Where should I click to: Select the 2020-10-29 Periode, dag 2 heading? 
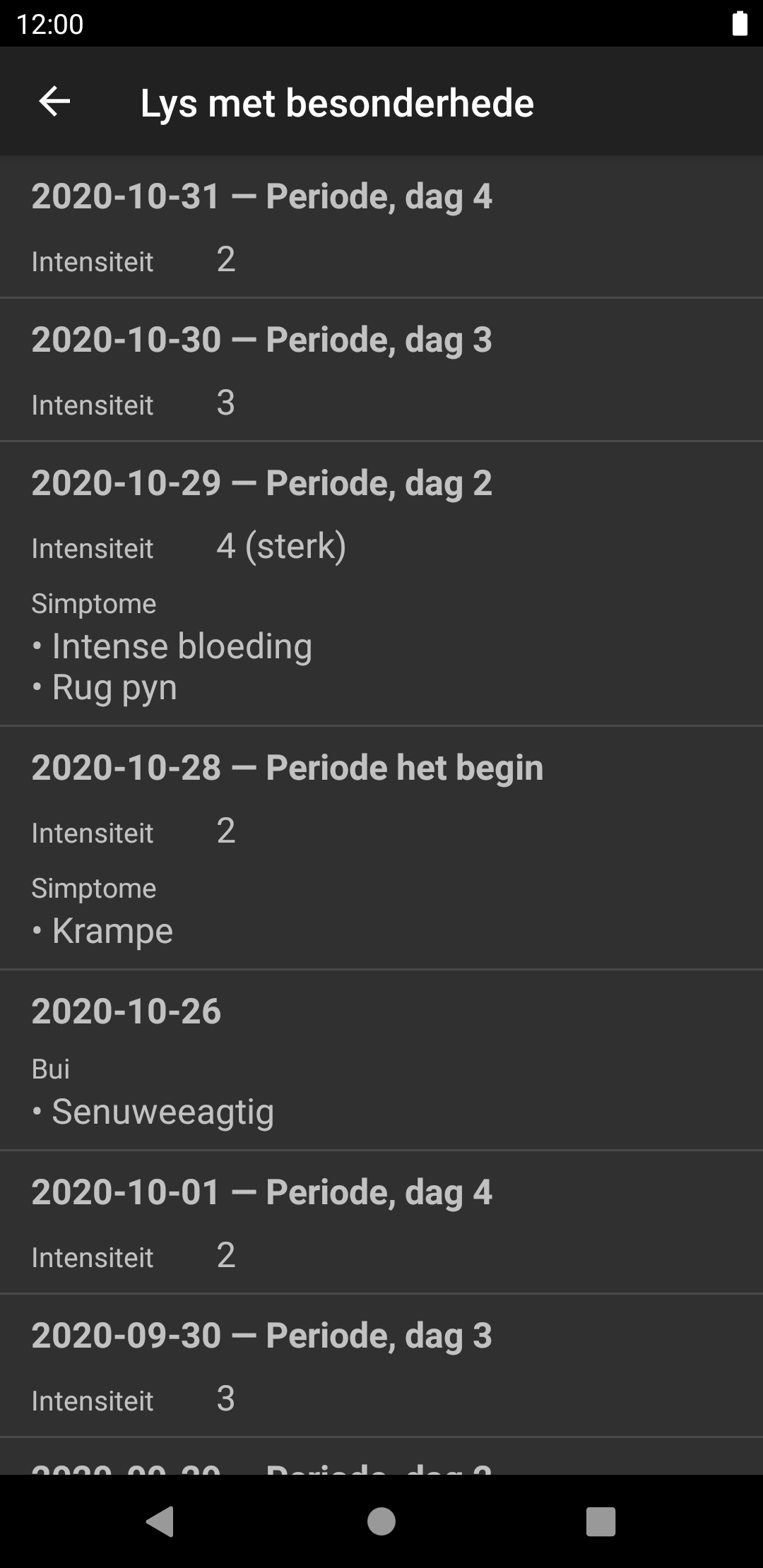pyautogui.click(x=261, y=483)
